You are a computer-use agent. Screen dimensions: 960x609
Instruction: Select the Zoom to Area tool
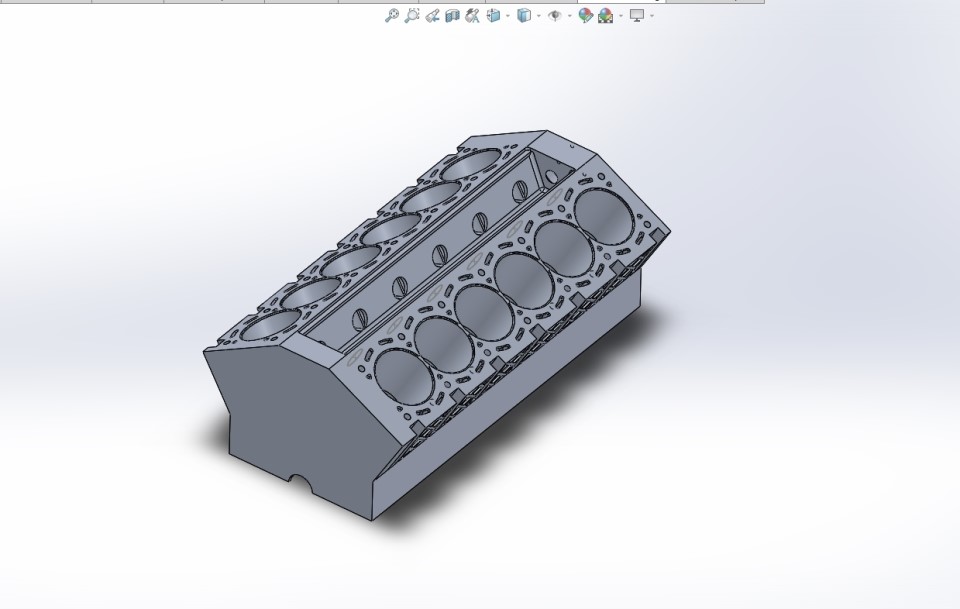(x=412, y=15)
